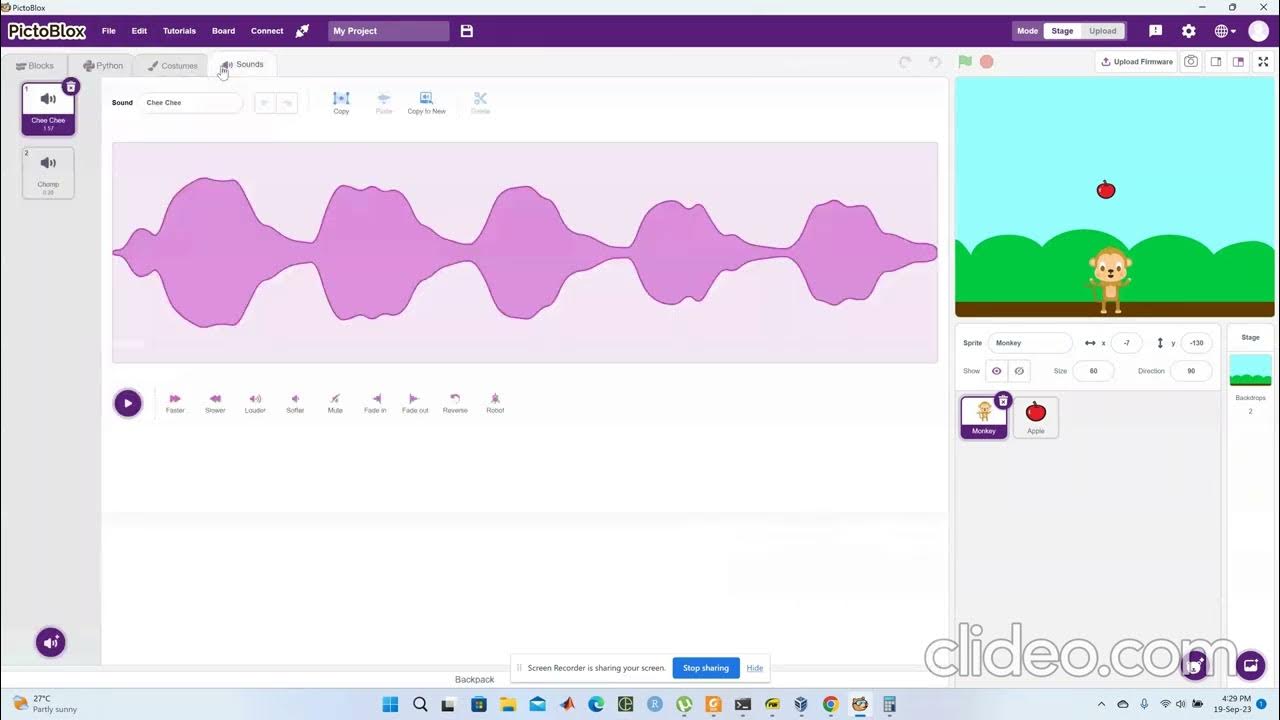Image resolution: width=1280 pixels, height=720 pixels.
Task: Click the sprite Direction field
Action: click(x=1191, y=371)
